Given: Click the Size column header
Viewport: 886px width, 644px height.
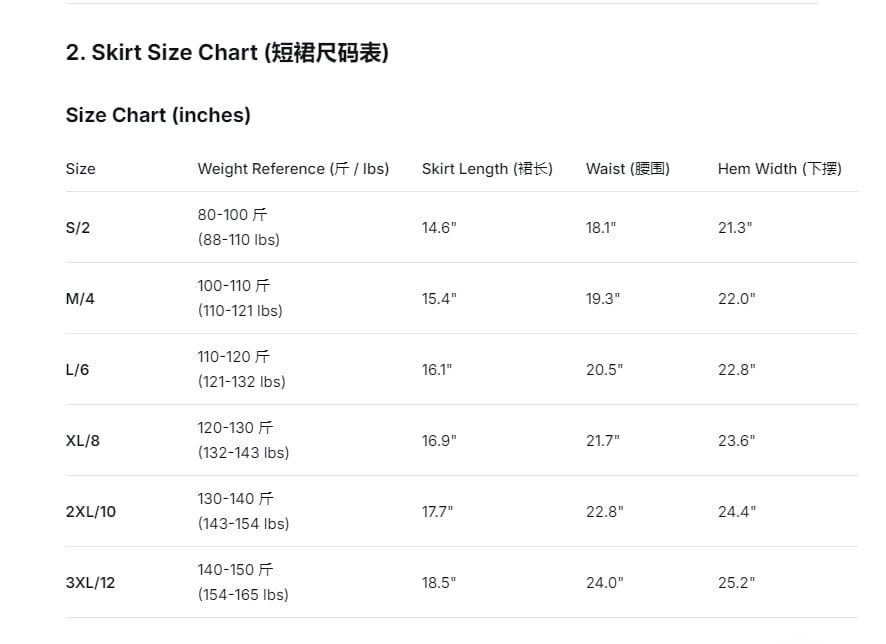Looking at the screenshot, I should (80, 169).
